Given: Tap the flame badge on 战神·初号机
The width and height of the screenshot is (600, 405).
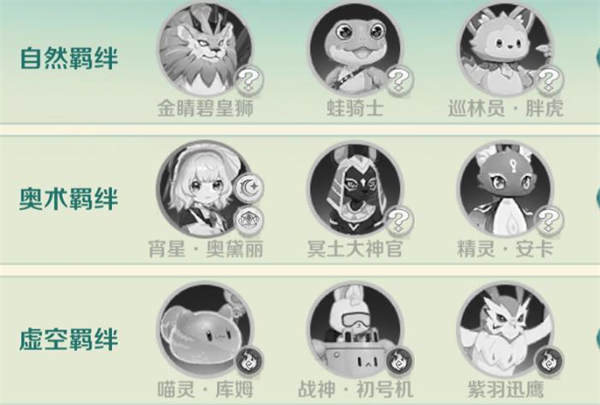Looking at the screenshot, I should pyautogui.click(x=399, y=361).
